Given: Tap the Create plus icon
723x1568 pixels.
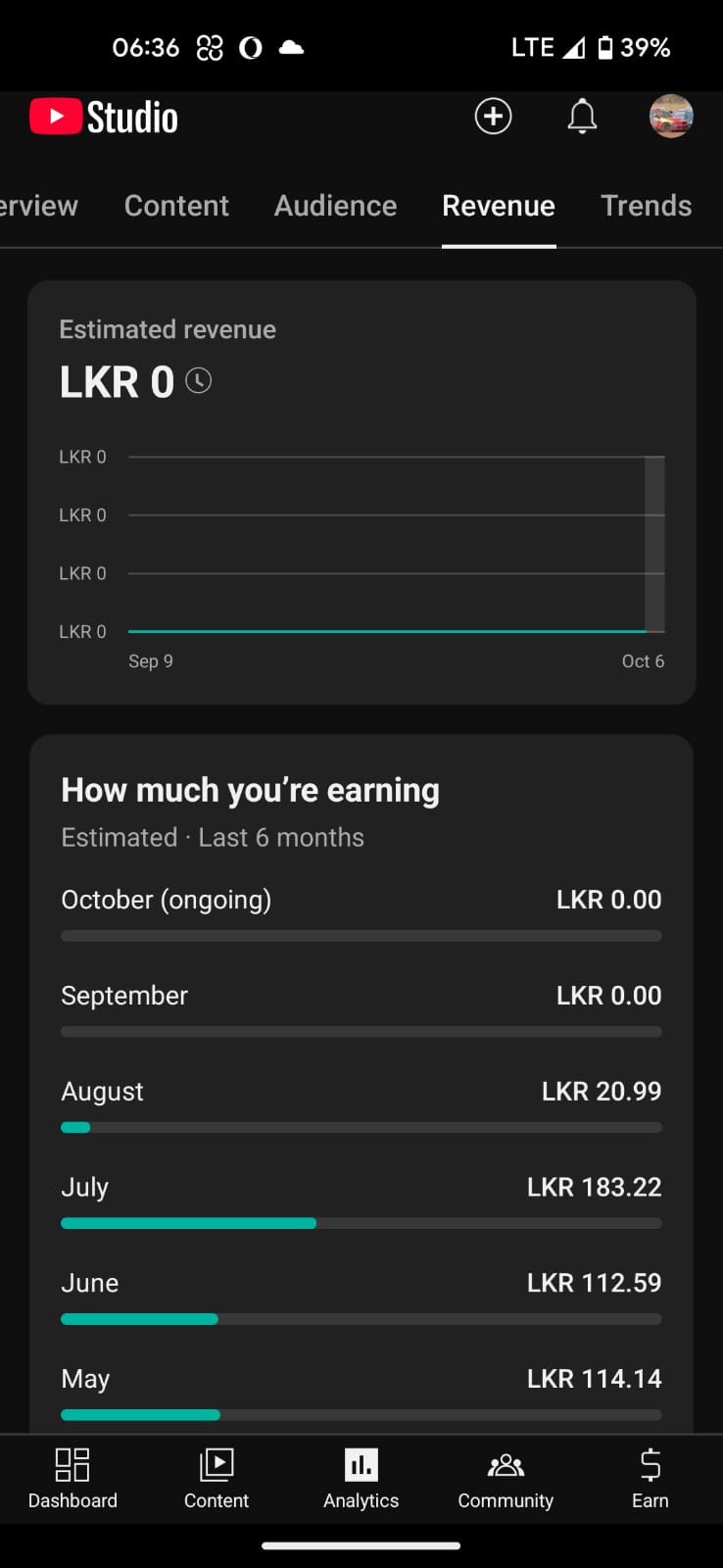Looking at the screenshot, I should 493,117.
